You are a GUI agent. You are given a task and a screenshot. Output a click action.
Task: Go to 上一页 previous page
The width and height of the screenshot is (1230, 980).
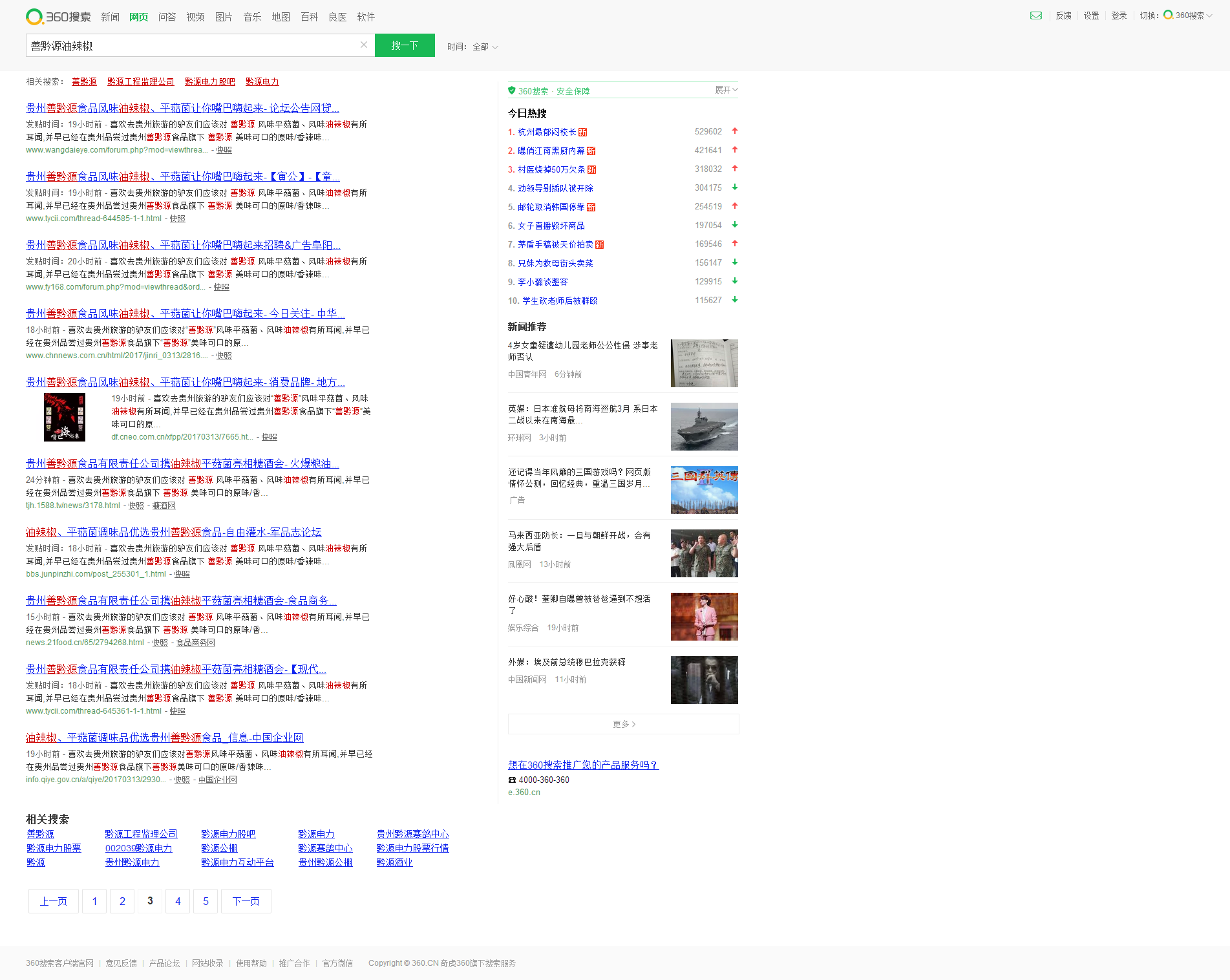[x=54, y=901]
